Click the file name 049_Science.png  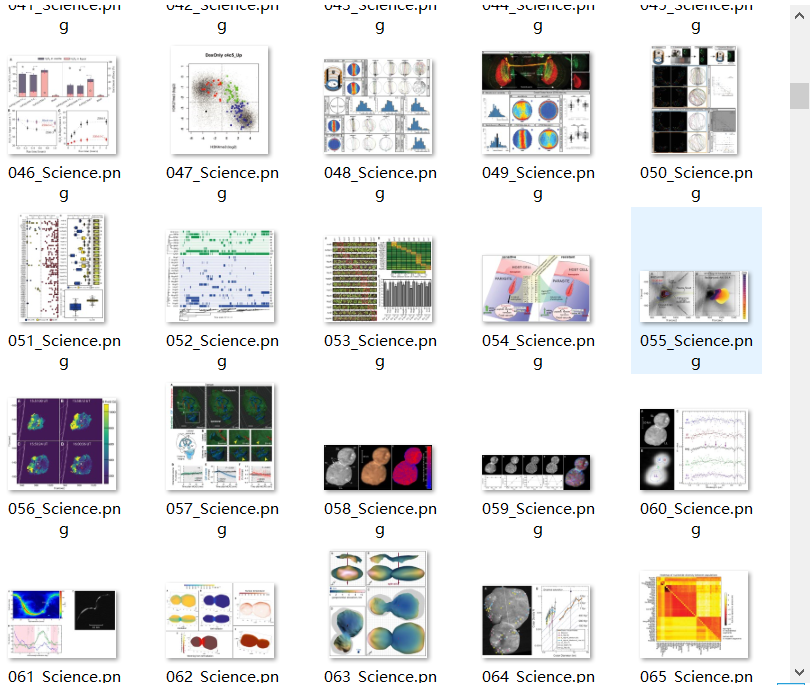click(x=538, y=183)
